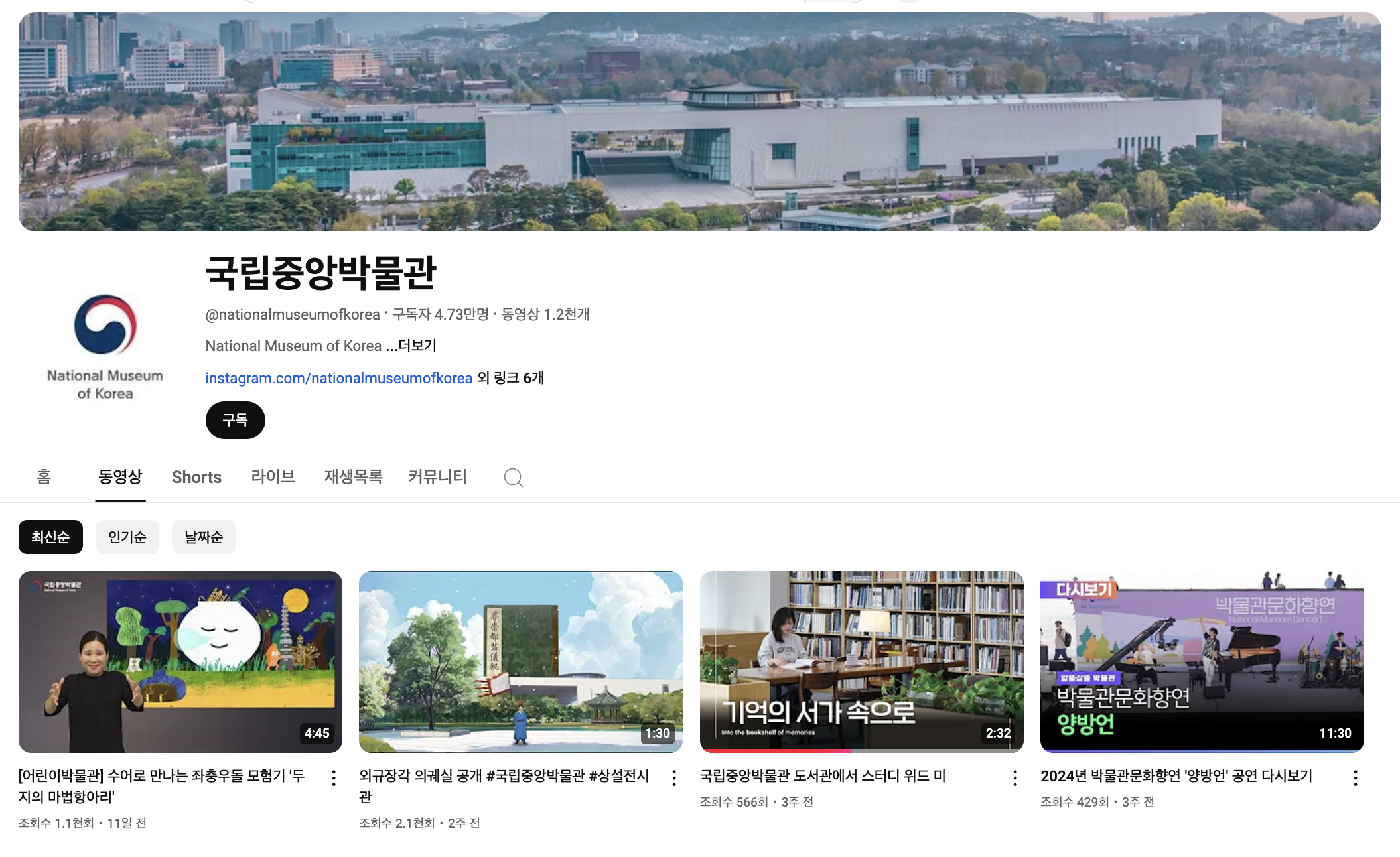Show more links via 외 링크 6개
The width and height of the screenshot is (1400, 857).
click(511, 378)
